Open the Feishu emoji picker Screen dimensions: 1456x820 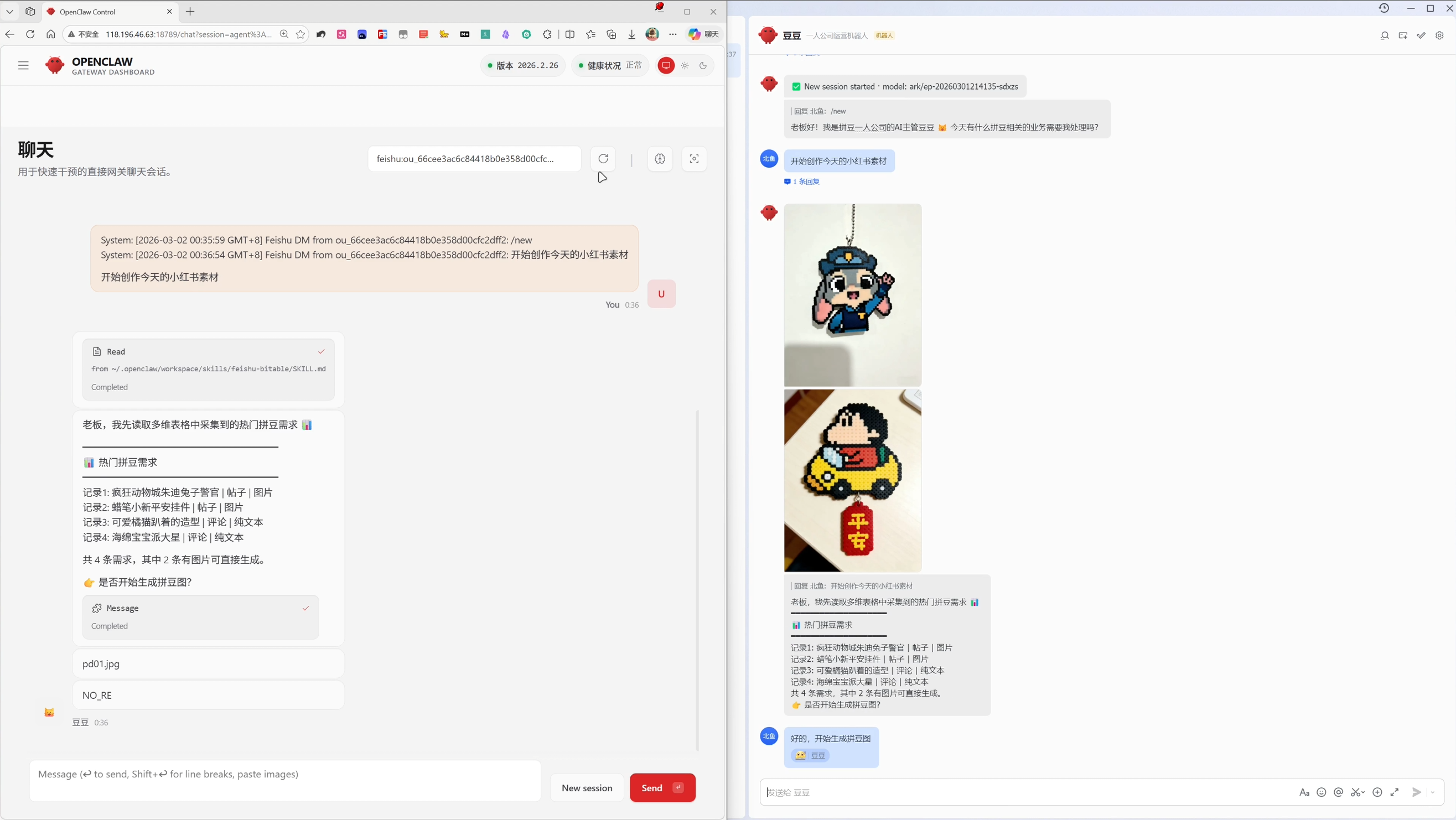pos(1322,792)
